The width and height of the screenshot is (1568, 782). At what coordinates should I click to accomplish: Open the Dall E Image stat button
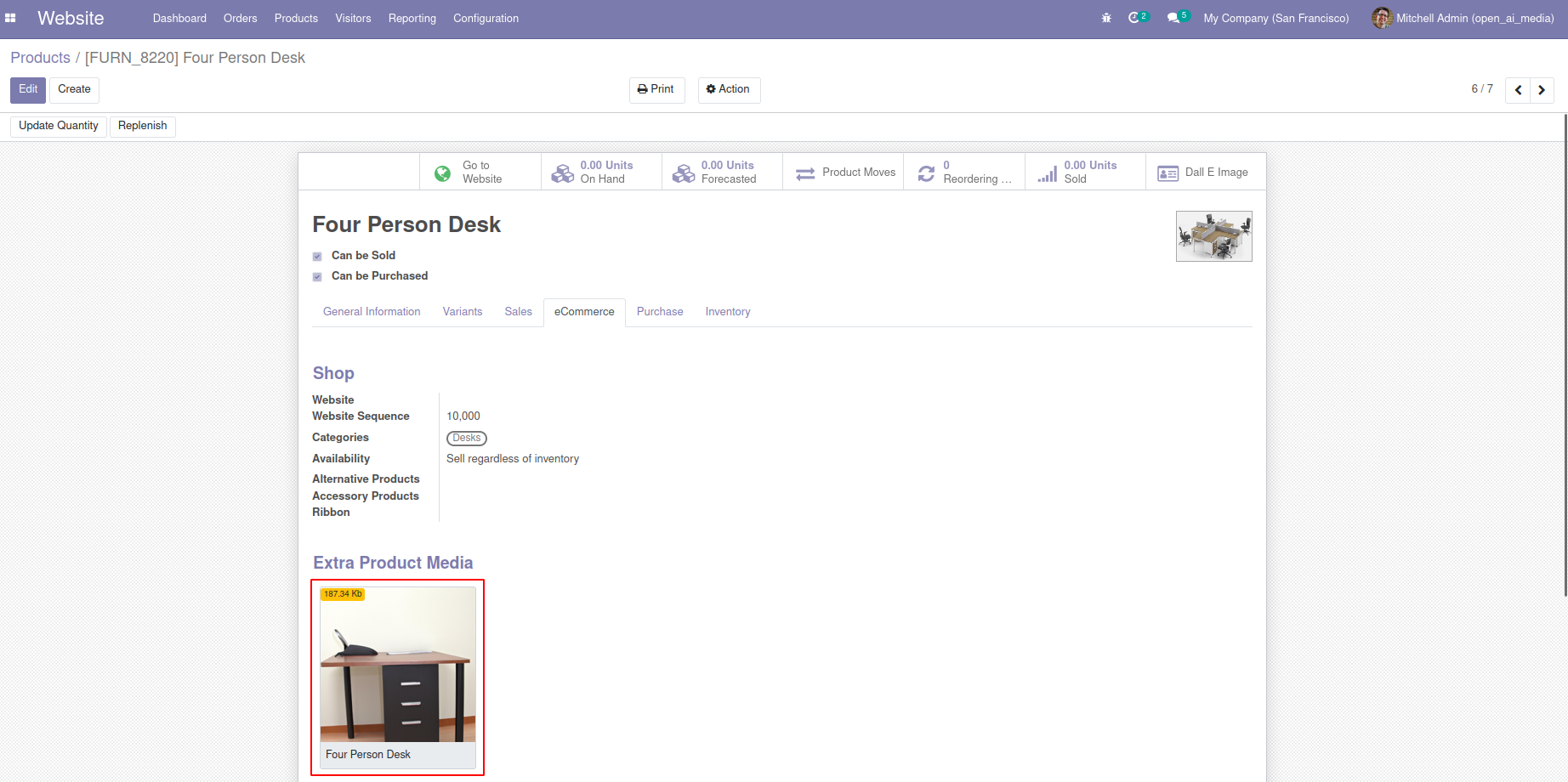1206,172
